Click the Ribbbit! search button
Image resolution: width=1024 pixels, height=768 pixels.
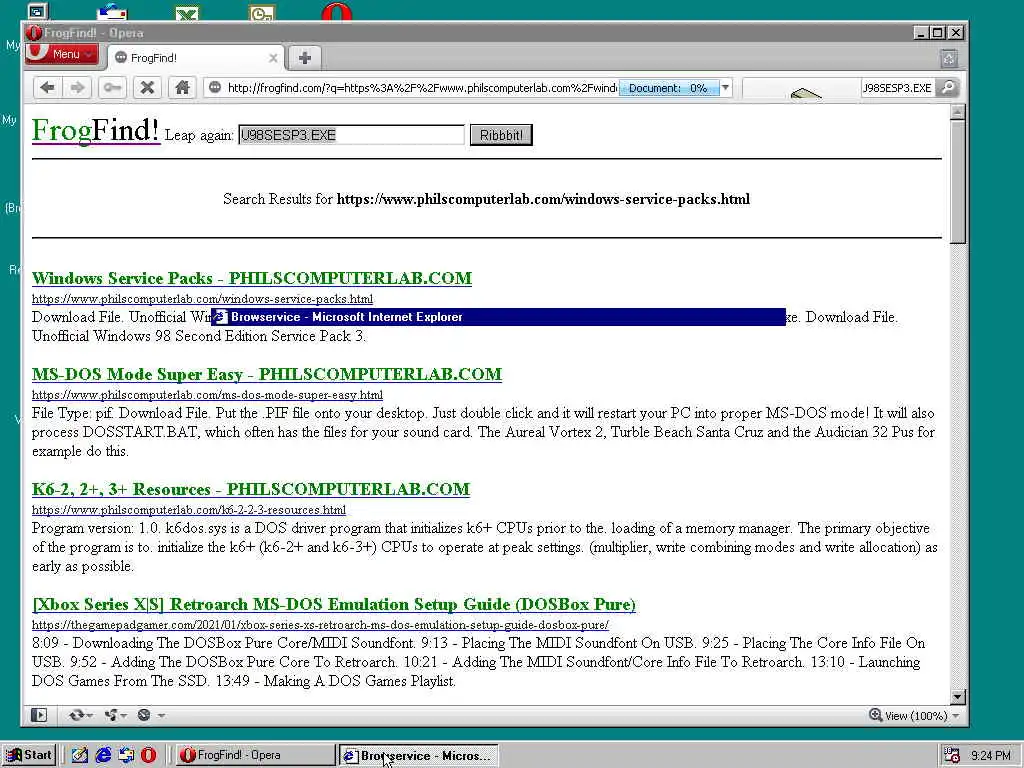501,135
